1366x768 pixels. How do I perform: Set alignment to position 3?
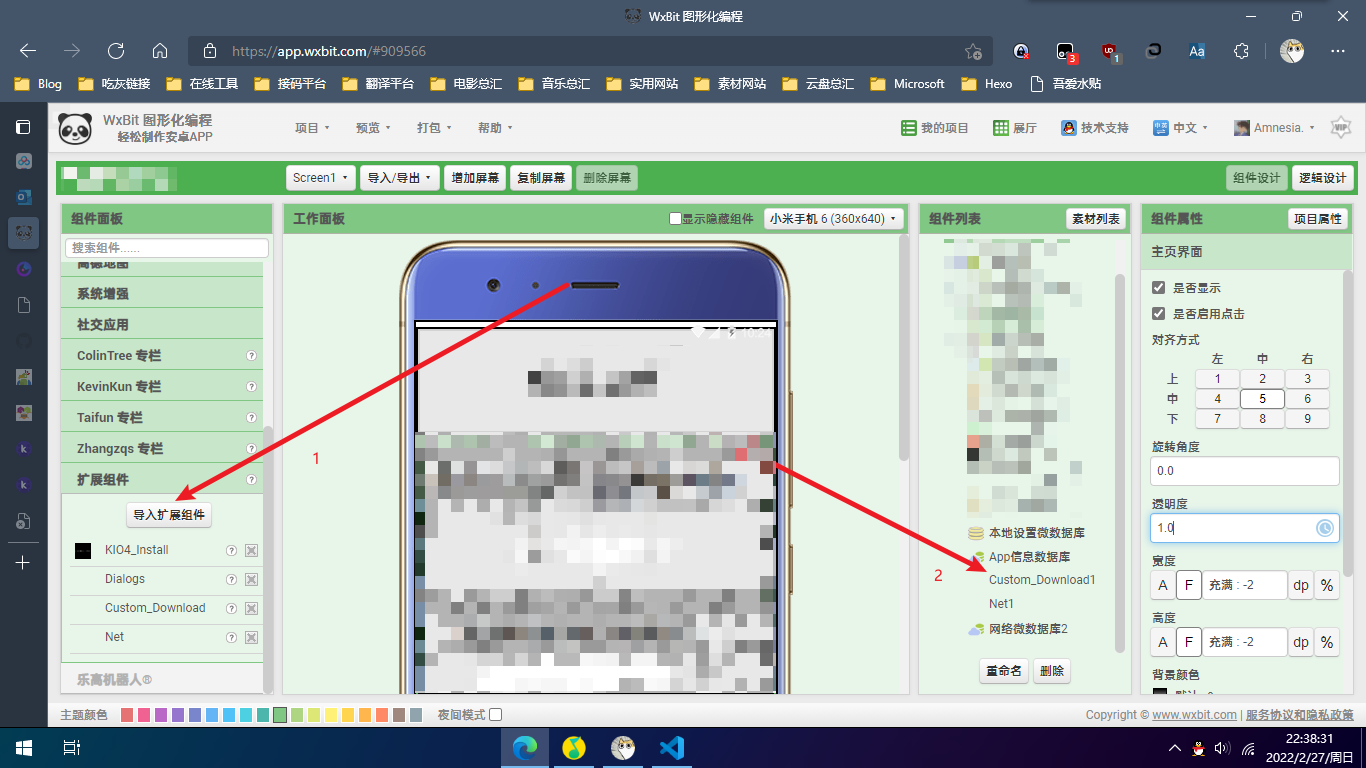point(1307,379)
